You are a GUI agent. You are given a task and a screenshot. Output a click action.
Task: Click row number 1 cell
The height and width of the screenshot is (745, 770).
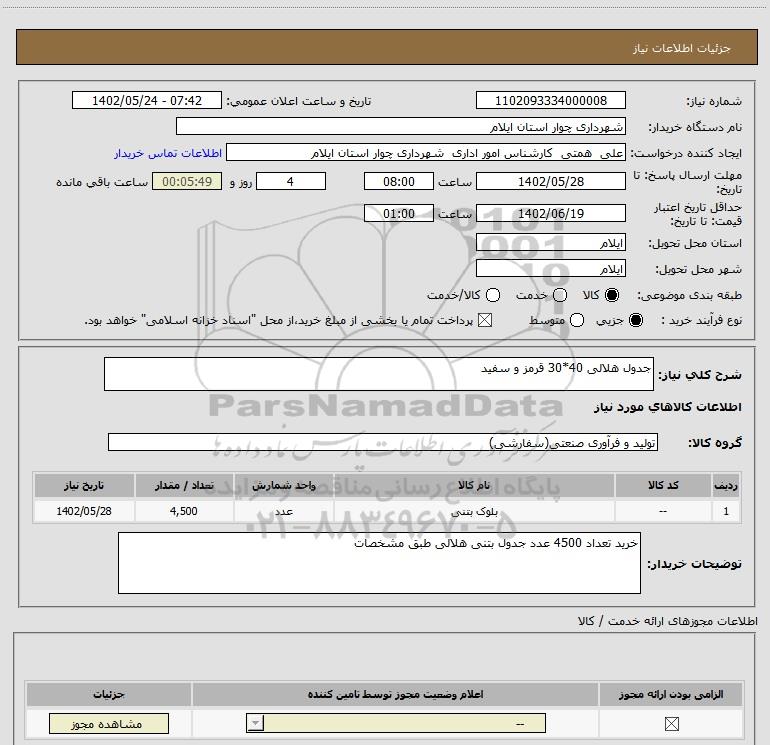[726, 511]
